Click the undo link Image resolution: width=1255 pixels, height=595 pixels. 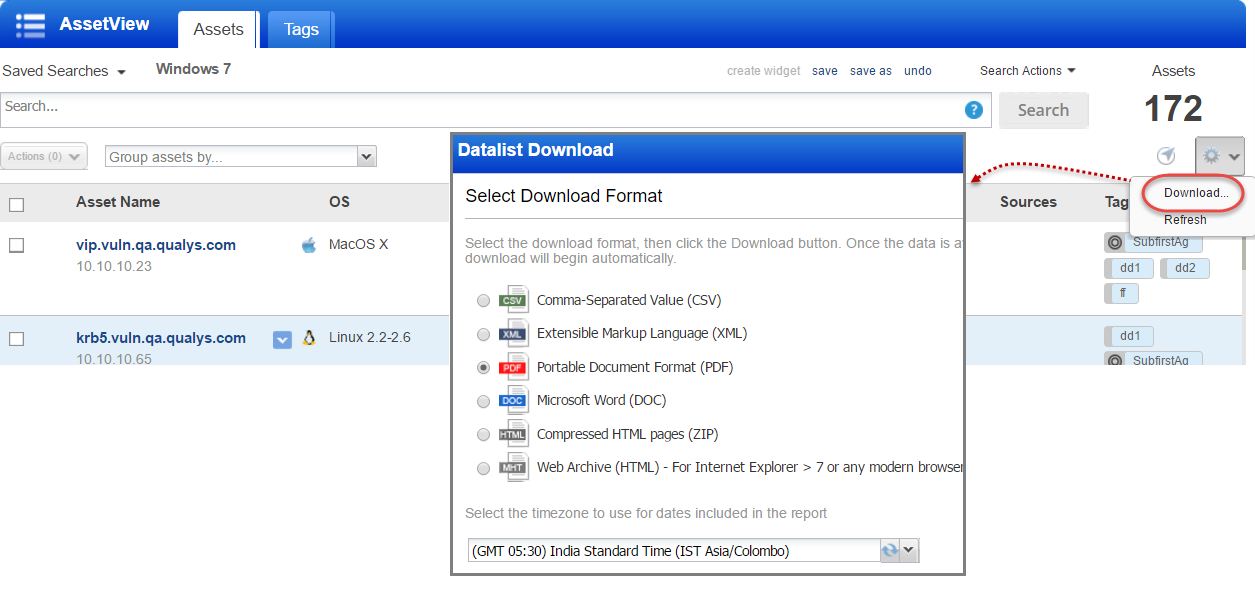coord(918,71)
